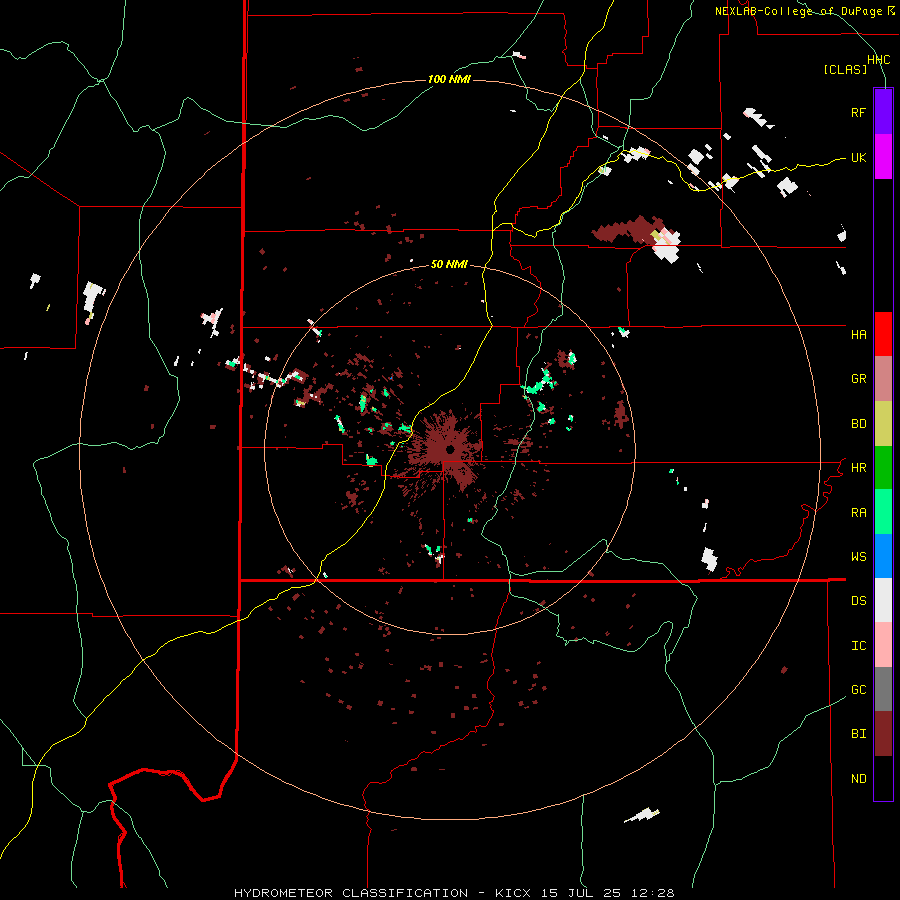Click the BD legend label
The width and height of the screenshot is (900, 900).
coord(858,424)
